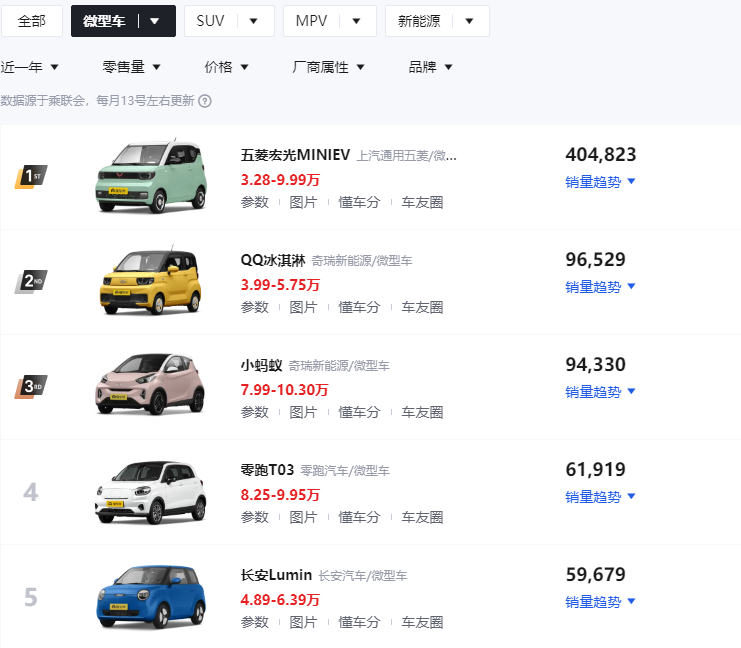The height and width of the screenshot is (648, 741).
Task: Click the 61,919 sales figure
Action: (x=595, y=469)
